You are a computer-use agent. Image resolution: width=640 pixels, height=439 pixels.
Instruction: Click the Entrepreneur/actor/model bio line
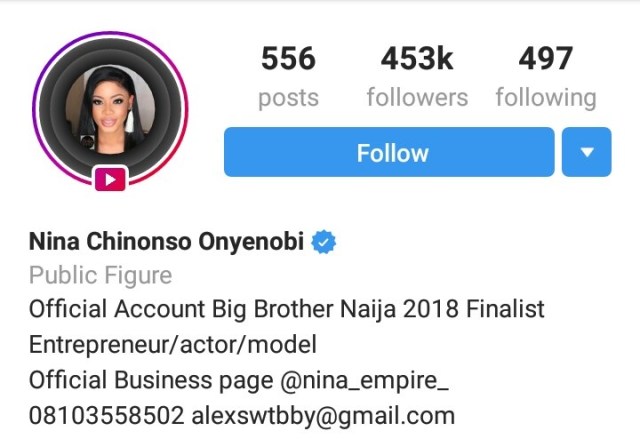[173, 345]
